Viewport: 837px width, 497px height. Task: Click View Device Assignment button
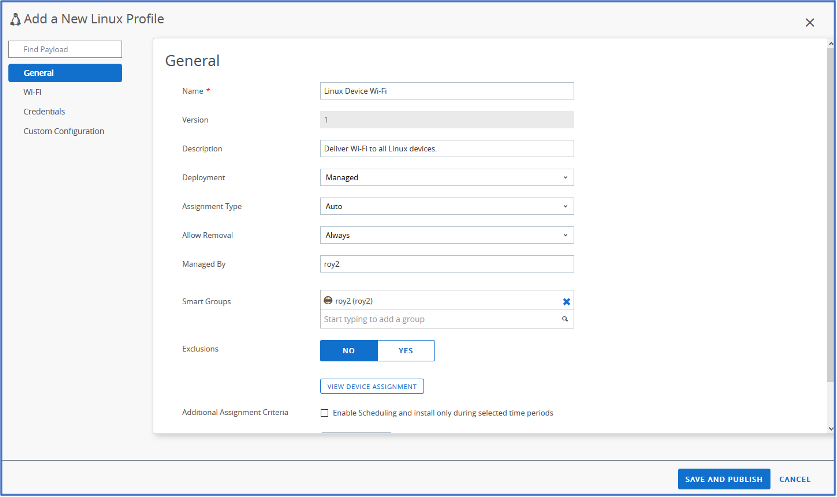(x=372, y=386)
